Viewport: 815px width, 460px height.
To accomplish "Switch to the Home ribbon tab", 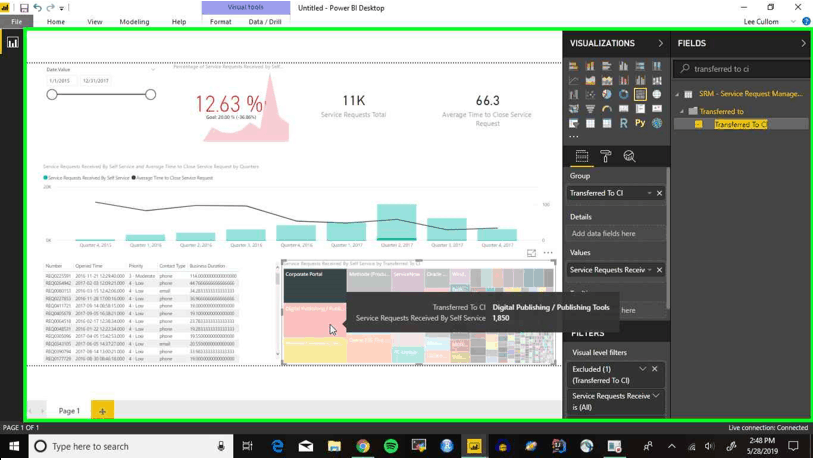I will [x=56, y=22].
